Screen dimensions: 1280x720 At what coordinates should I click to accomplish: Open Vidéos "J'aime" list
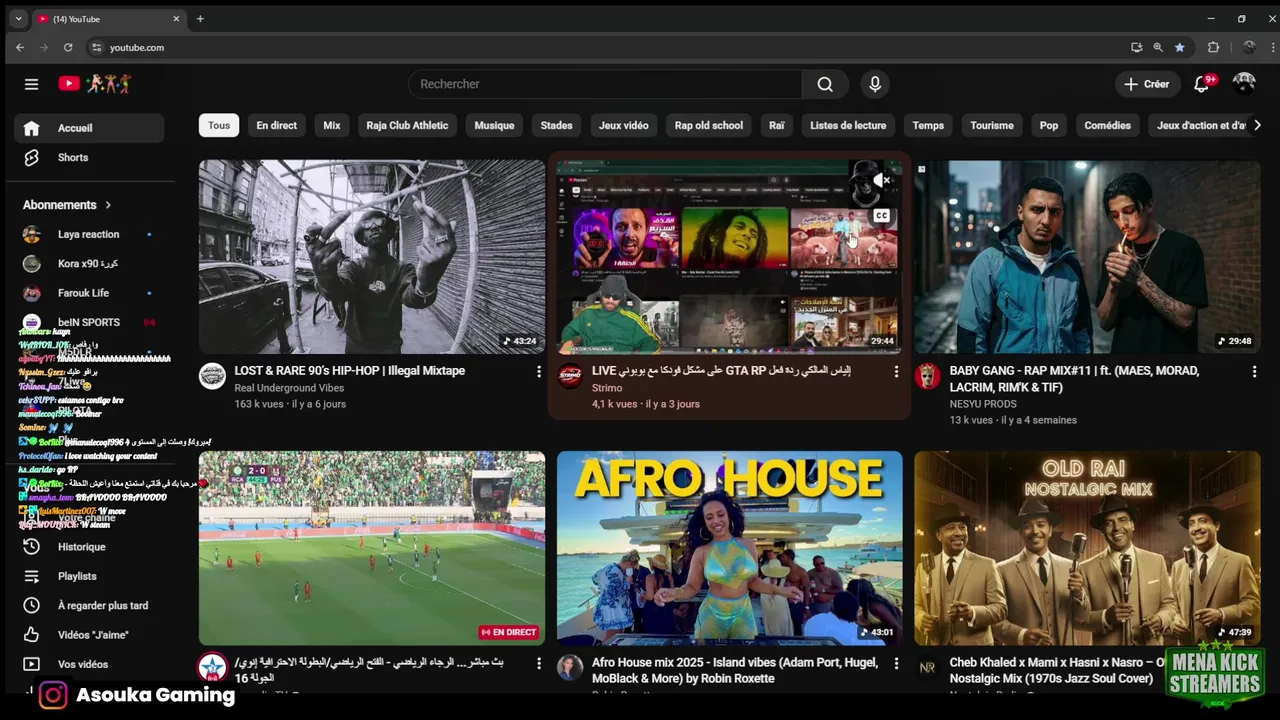[x=89, y=635]
